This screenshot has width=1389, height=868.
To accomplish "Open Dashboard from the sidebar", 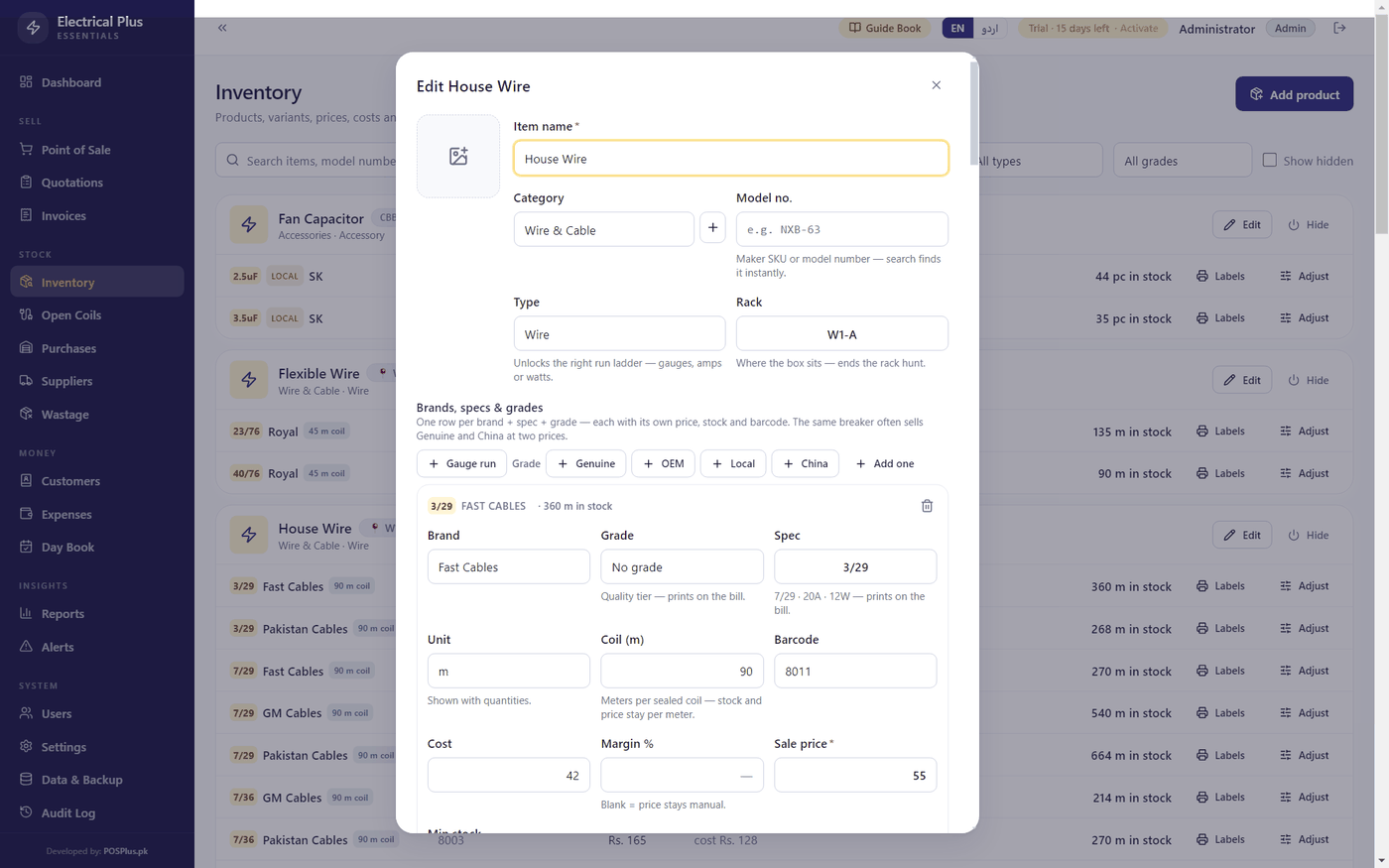I will click(97, 82).
